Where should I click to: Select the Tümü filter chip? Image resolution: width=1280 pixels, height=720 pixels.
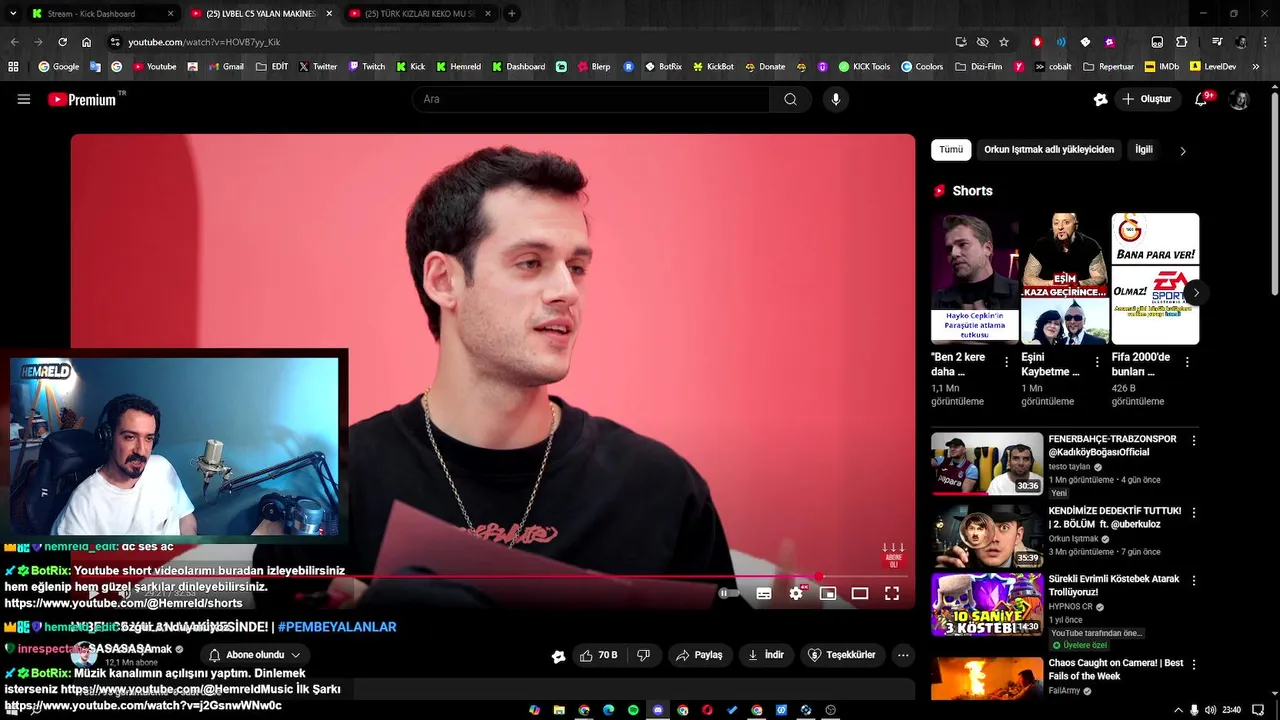pyautogui.click(x=951, y=150)
